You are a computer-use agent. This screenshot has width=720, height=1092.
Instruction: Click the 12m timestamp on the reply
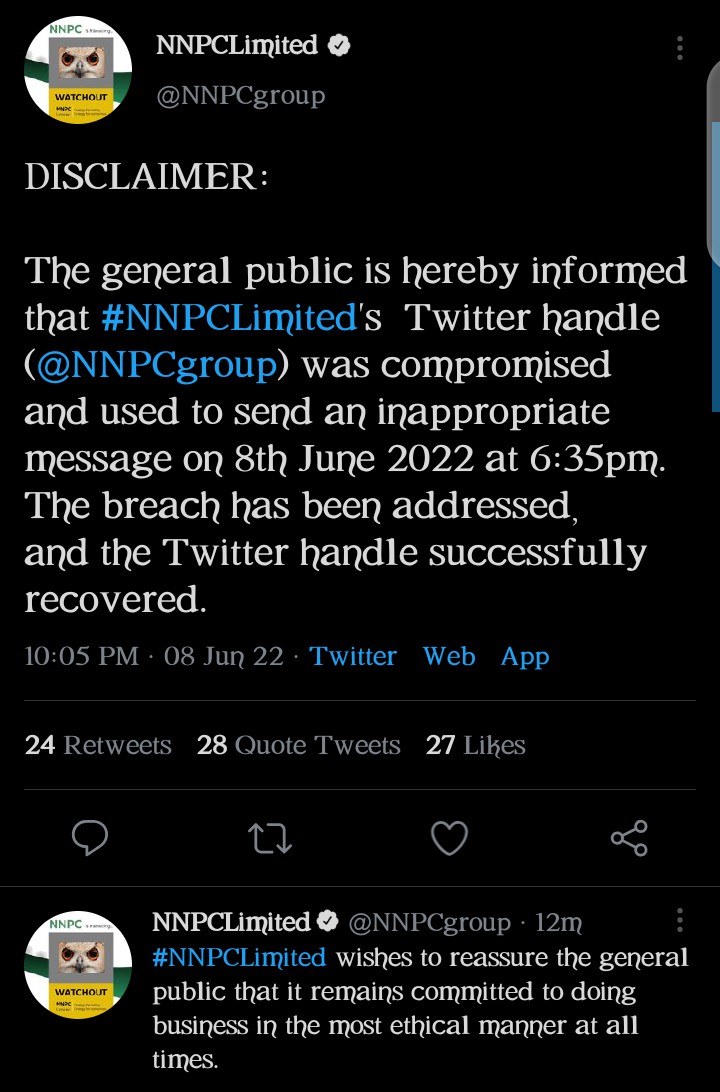(x=559, y=921)
